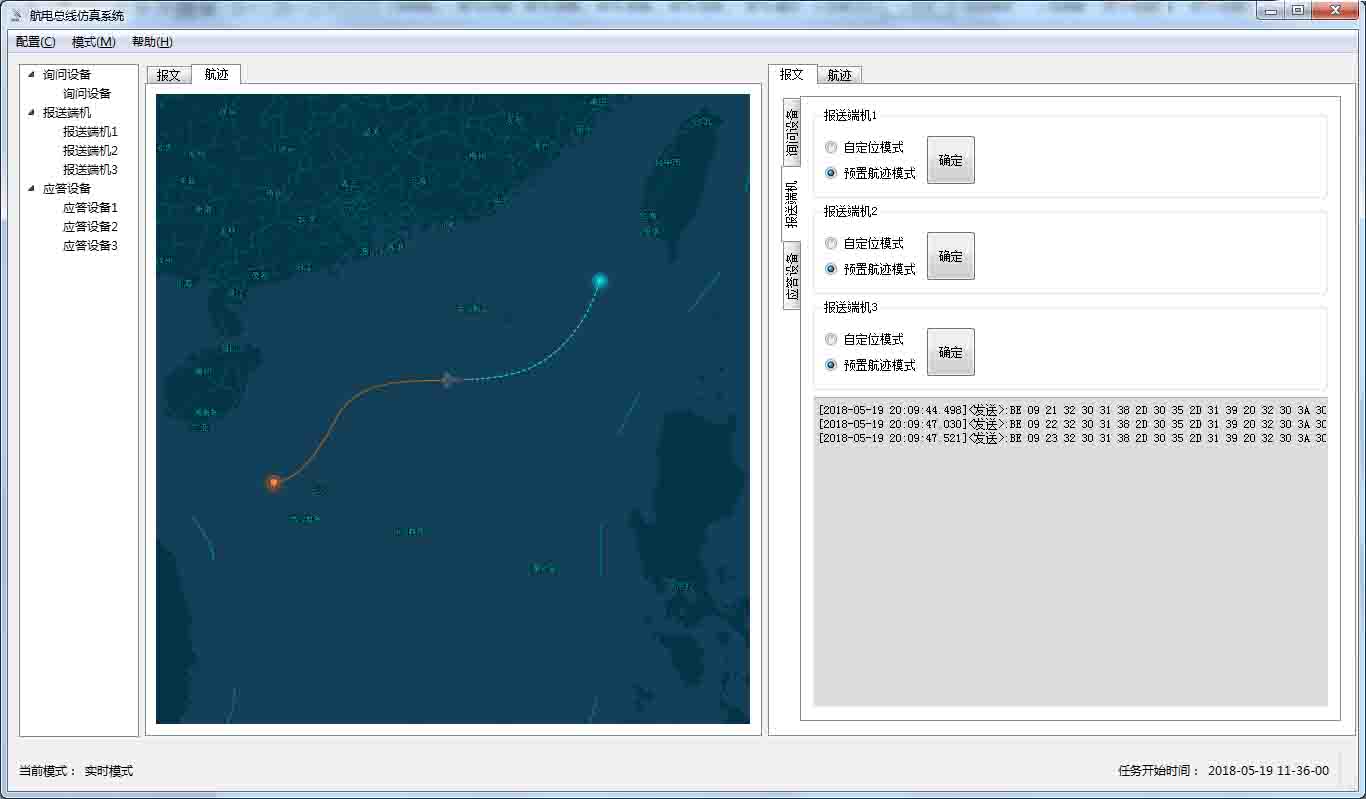Maximize the simulation window
The height and width of the screenshot is (799, 1366).
click(1297, 11)
